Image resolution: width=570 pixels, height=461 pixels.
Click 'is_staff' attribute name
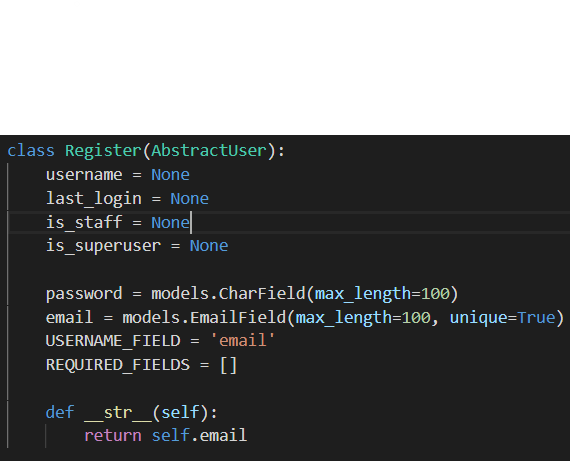[84, 222]
